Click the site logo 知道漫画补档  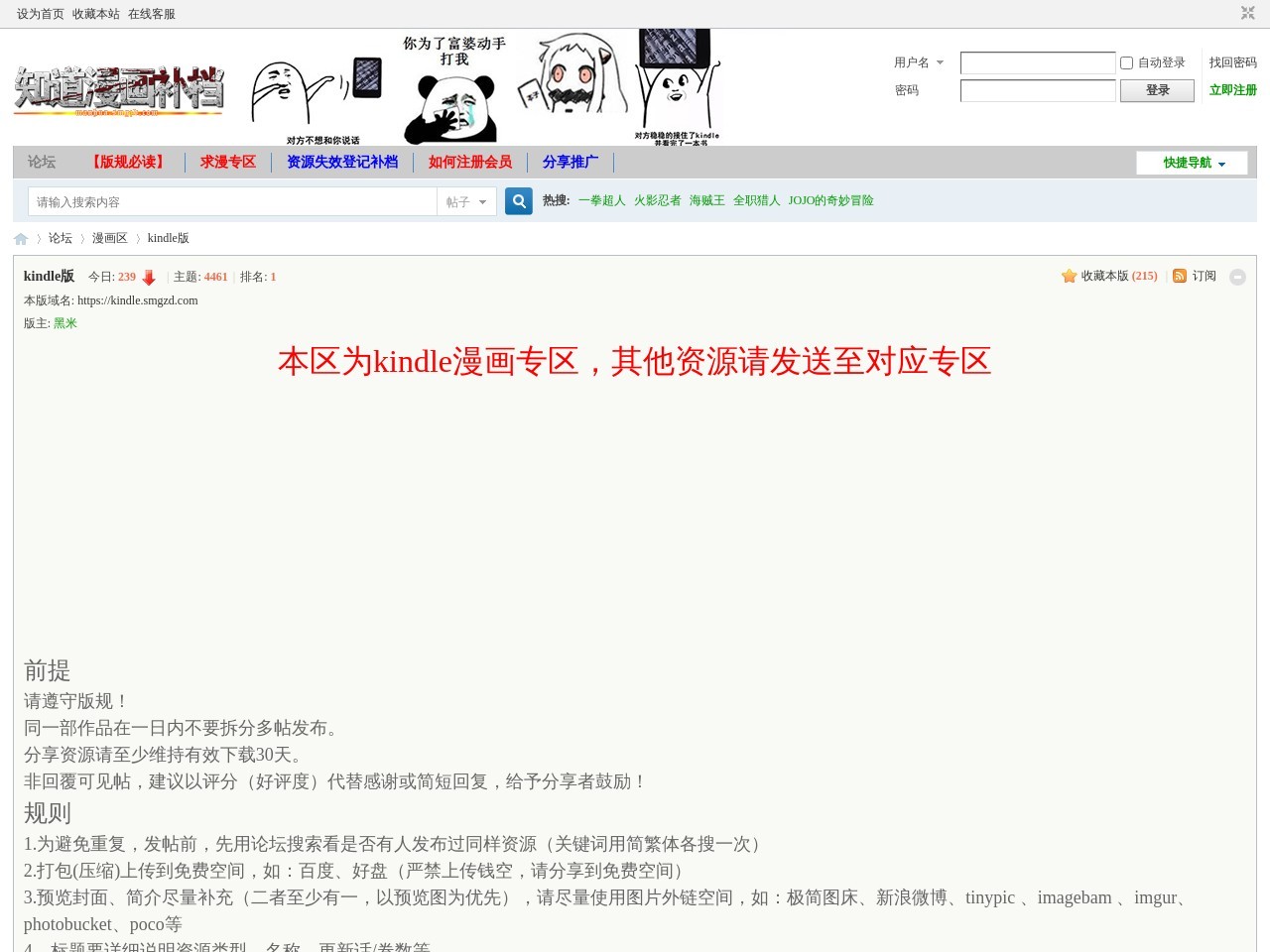119,87
